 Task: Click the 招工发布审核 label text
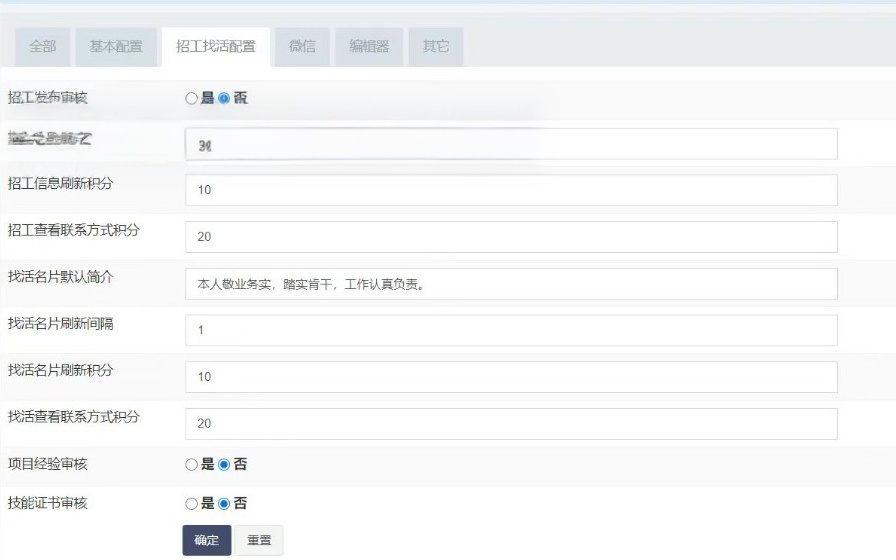coord(47,98)
